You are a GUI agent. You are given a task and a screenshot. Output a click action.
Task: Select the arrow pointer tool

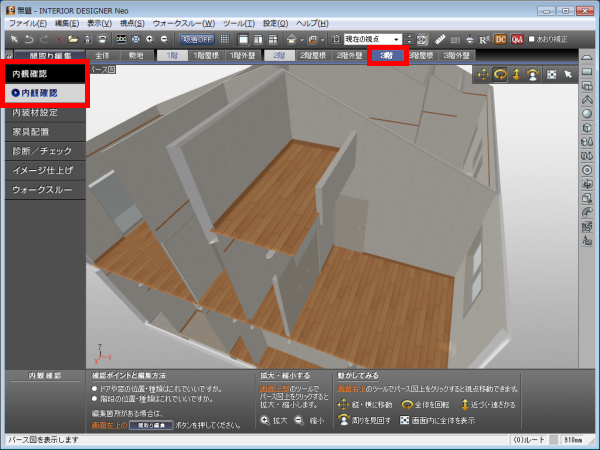pos(567,74)
